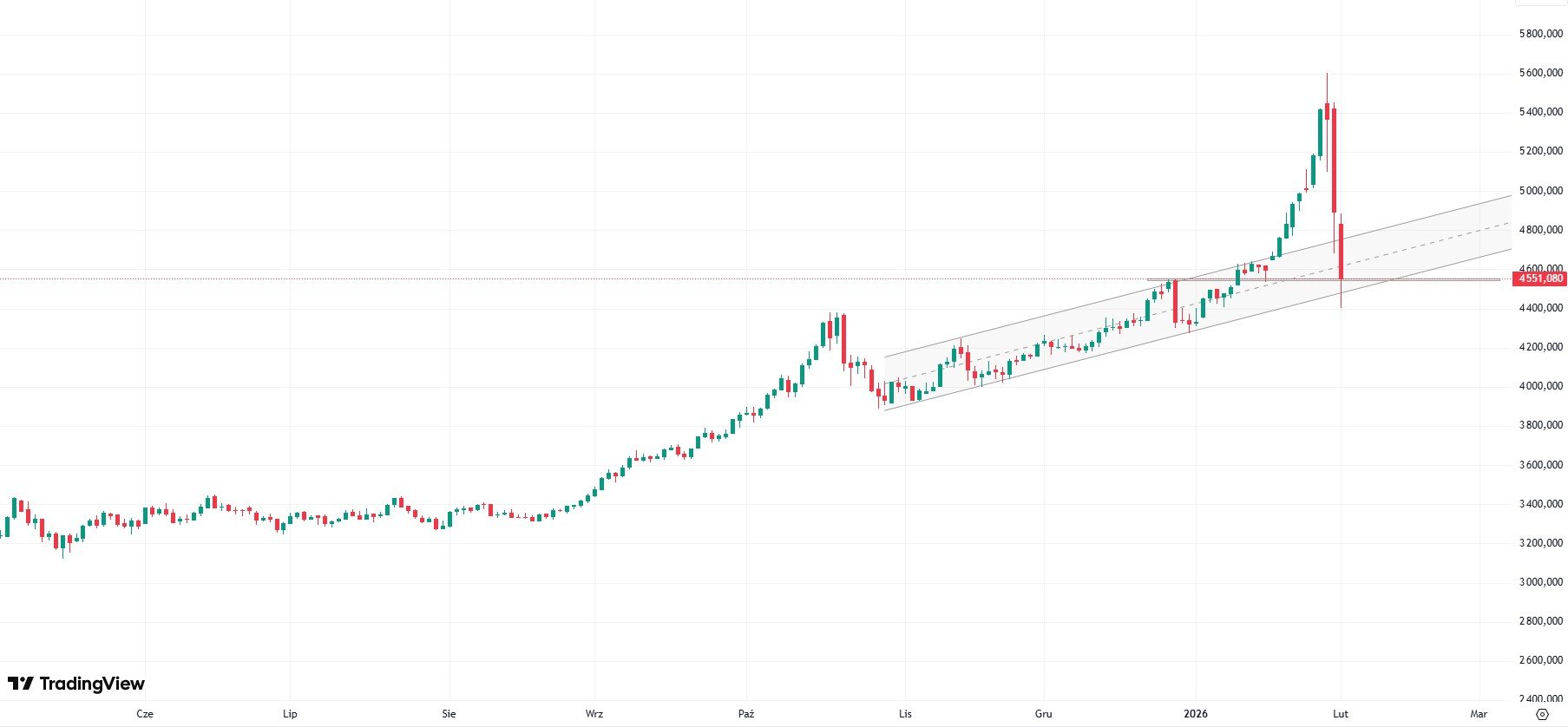Click the Gru month label

pos(1043,714)
